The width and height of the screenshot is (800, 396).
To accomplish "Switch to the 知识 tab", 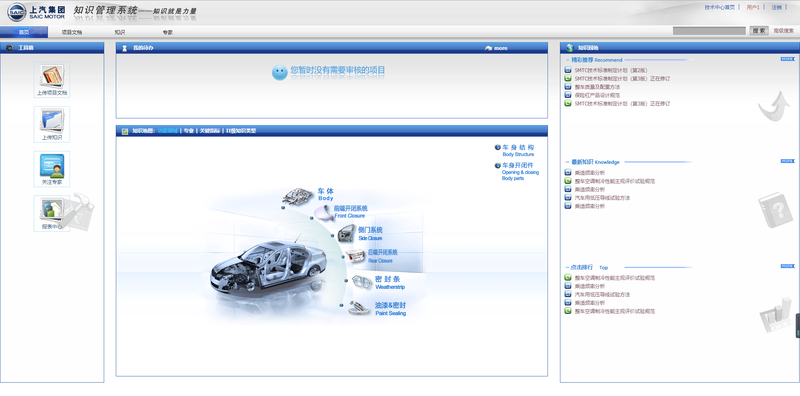I will click(x=120, y=32).
